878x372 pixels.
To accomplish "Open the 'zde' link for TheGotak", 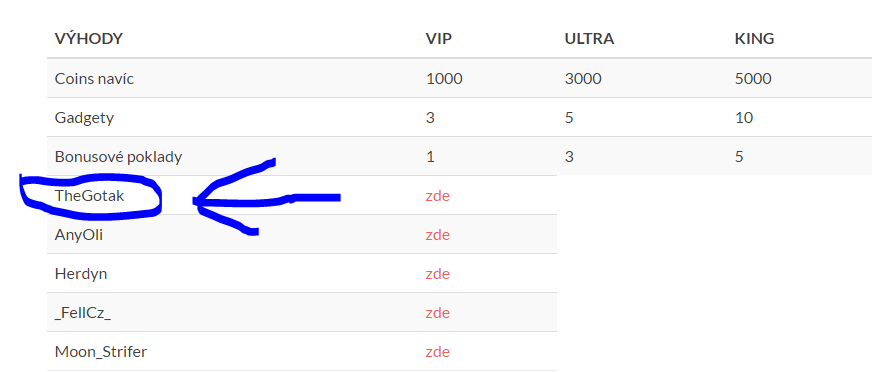I will point(437,196).
